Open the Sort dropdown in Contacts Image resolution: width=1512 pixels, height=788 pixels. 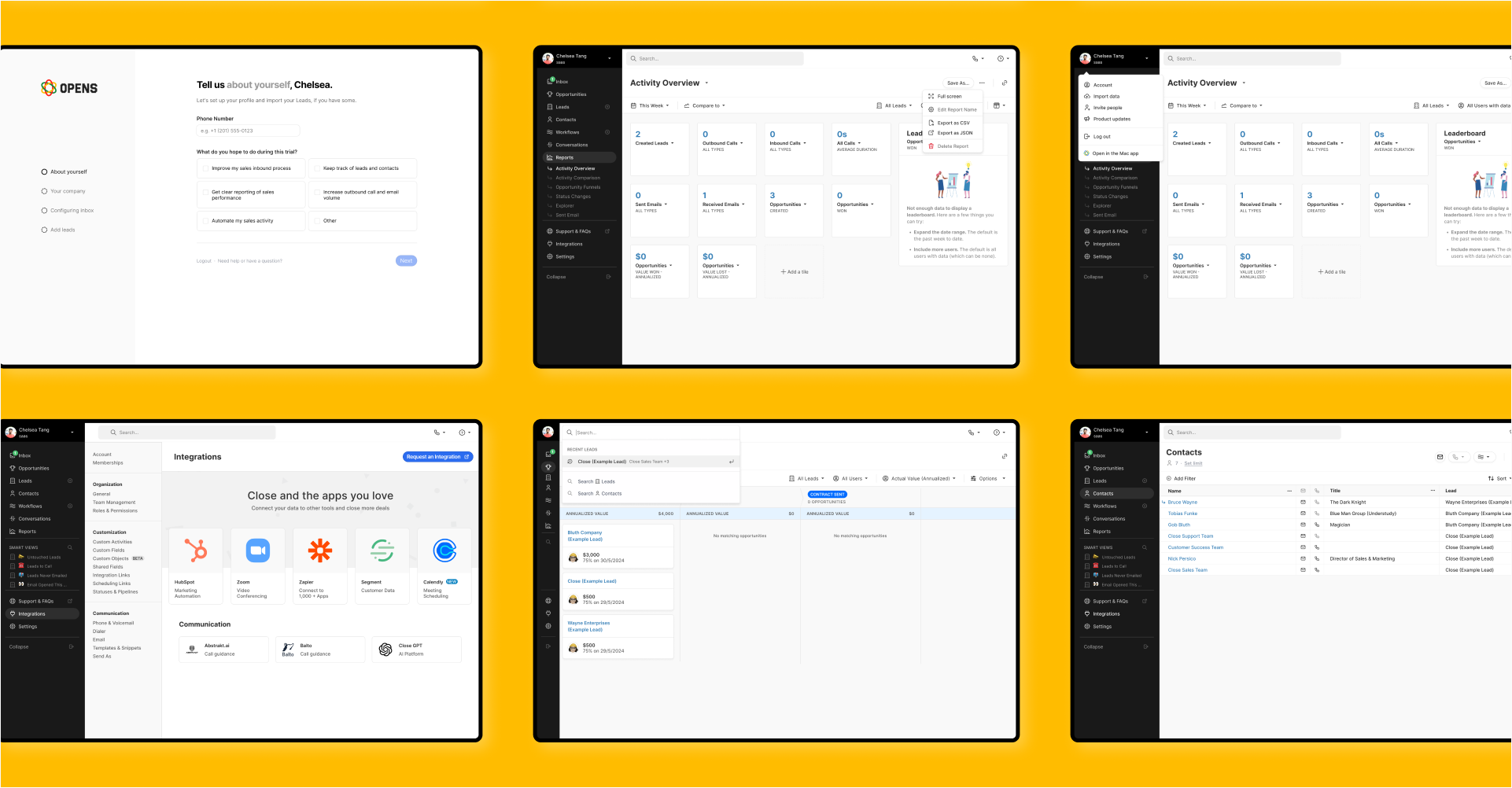click(1499, 478)
